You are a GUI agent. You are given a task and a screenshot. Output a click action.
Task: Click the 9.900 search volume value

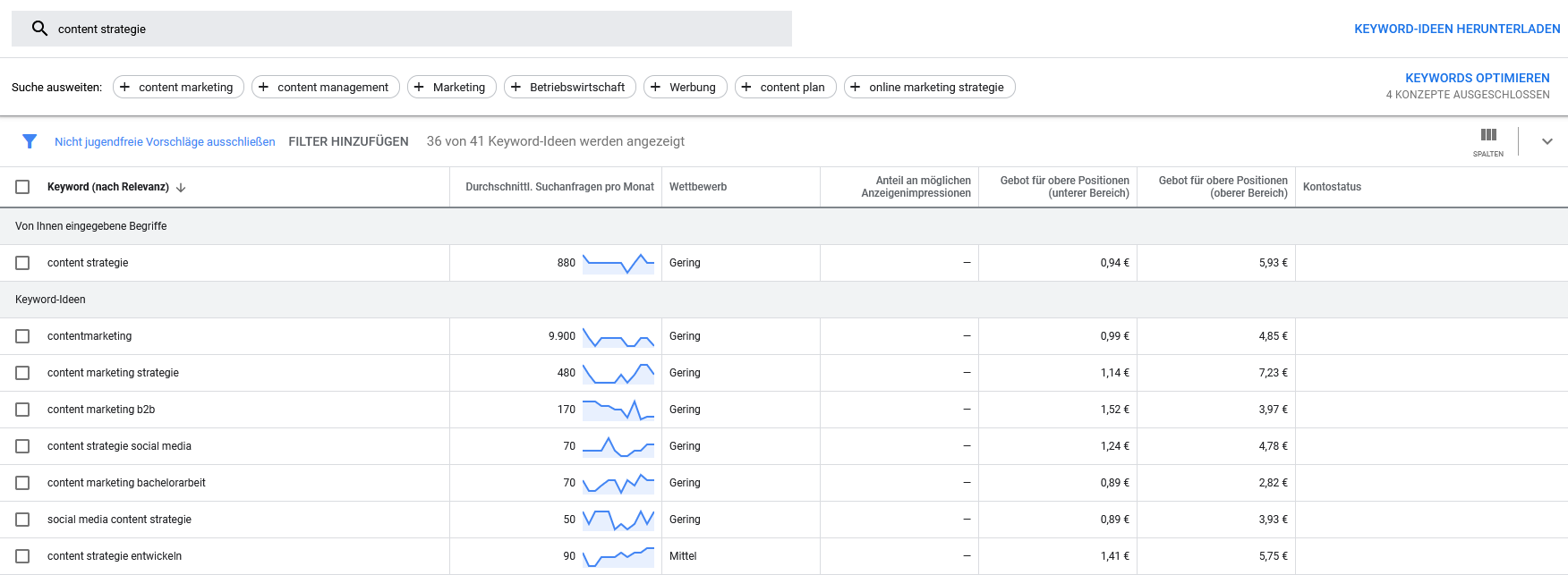click(x=562, y=336)
